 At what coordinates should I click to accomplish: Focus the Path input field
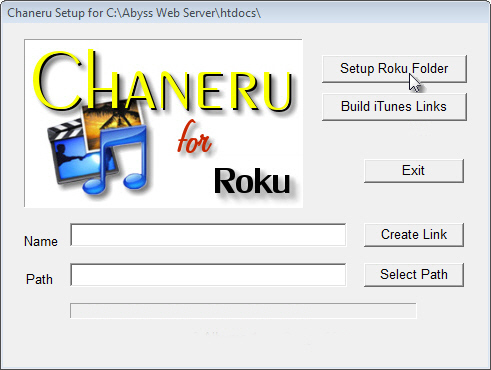[x=208, y=275]
